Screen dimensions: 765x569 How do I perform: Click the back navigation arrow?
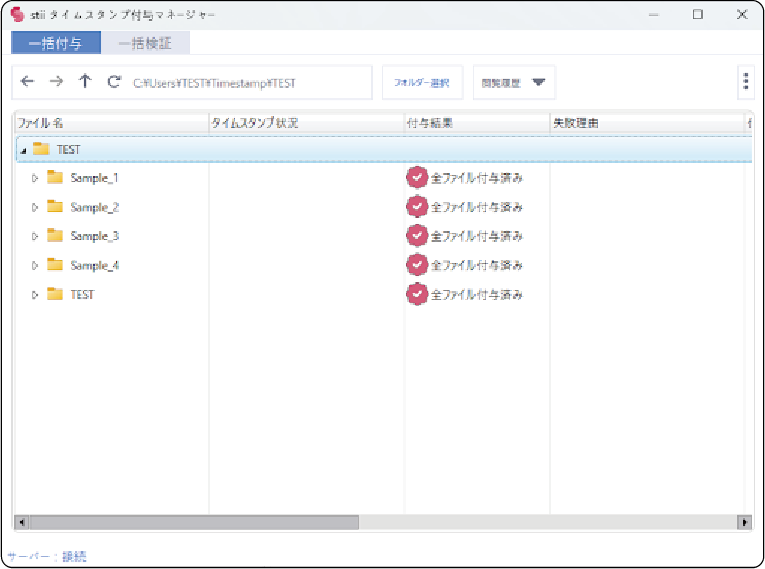coord(27,83)
